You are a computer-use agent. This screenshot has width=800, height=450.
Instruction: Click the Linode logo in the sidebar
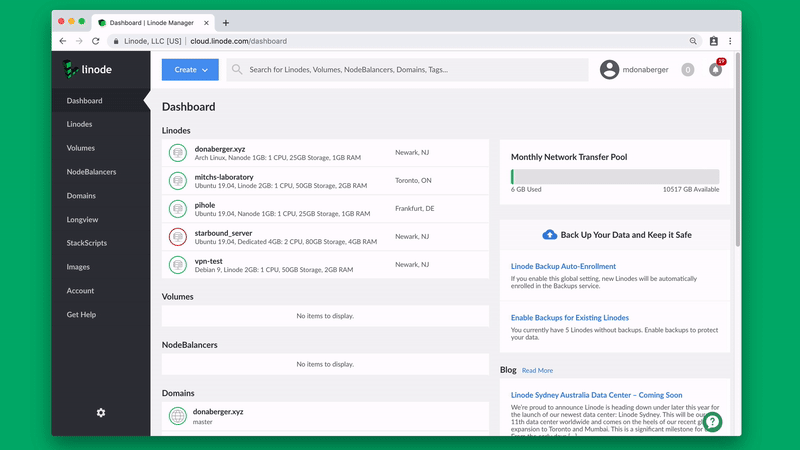click(x=87, y=69)
